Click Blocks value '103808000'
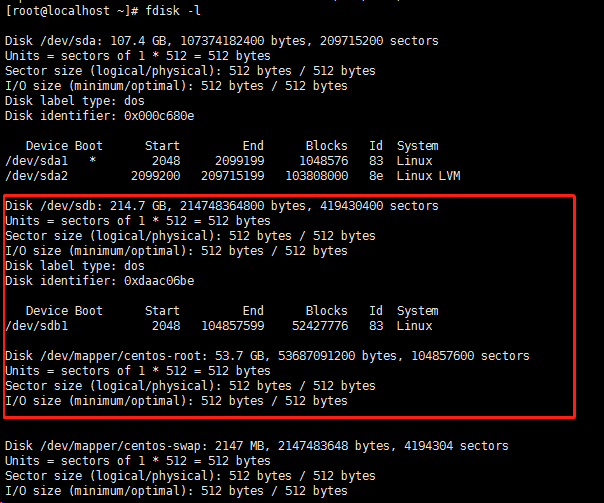The image size is (604, 503). point(317,176)
